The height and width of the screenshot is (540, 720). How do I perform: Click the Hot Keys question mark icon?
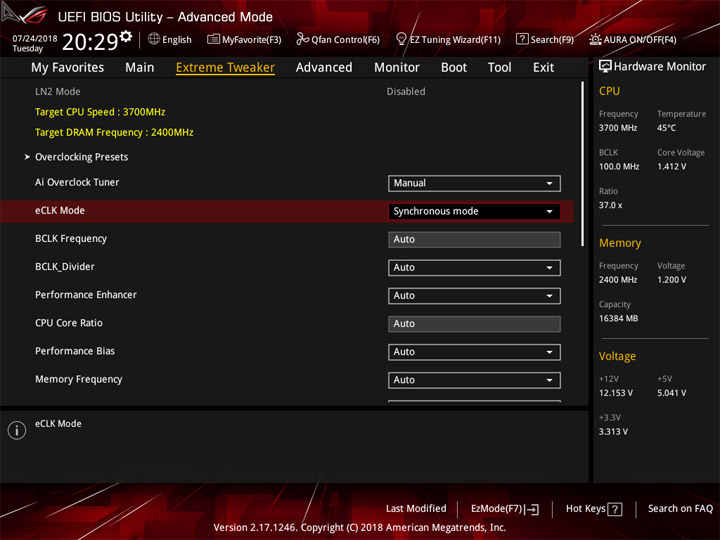[x=615, y=509]
